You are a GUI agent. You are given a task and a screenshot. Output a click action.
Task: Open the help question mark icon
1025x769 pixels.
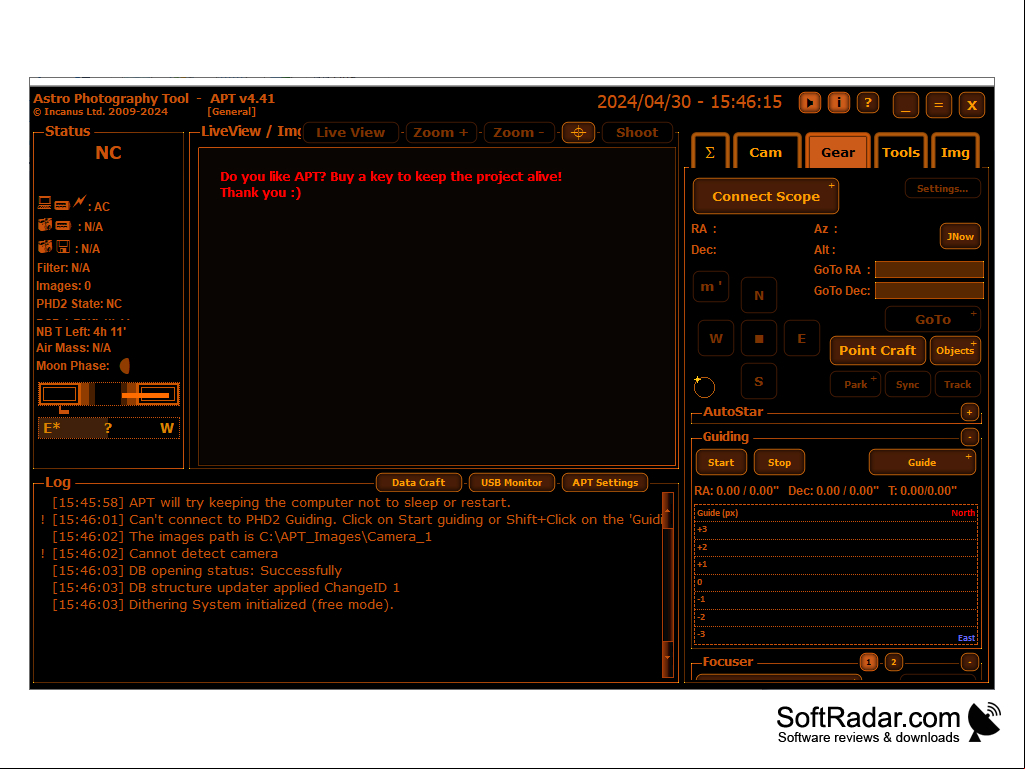point(867,103)
